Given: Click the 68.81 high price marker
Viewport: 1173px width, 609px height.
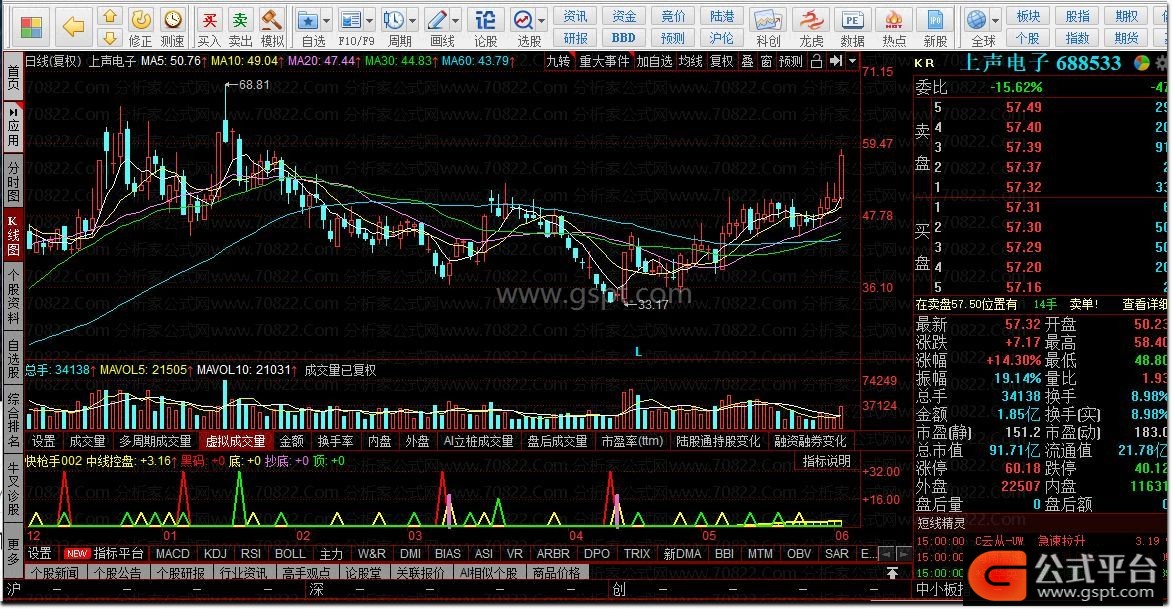Looking at the screenshot, I should click(x=254, y=85).
